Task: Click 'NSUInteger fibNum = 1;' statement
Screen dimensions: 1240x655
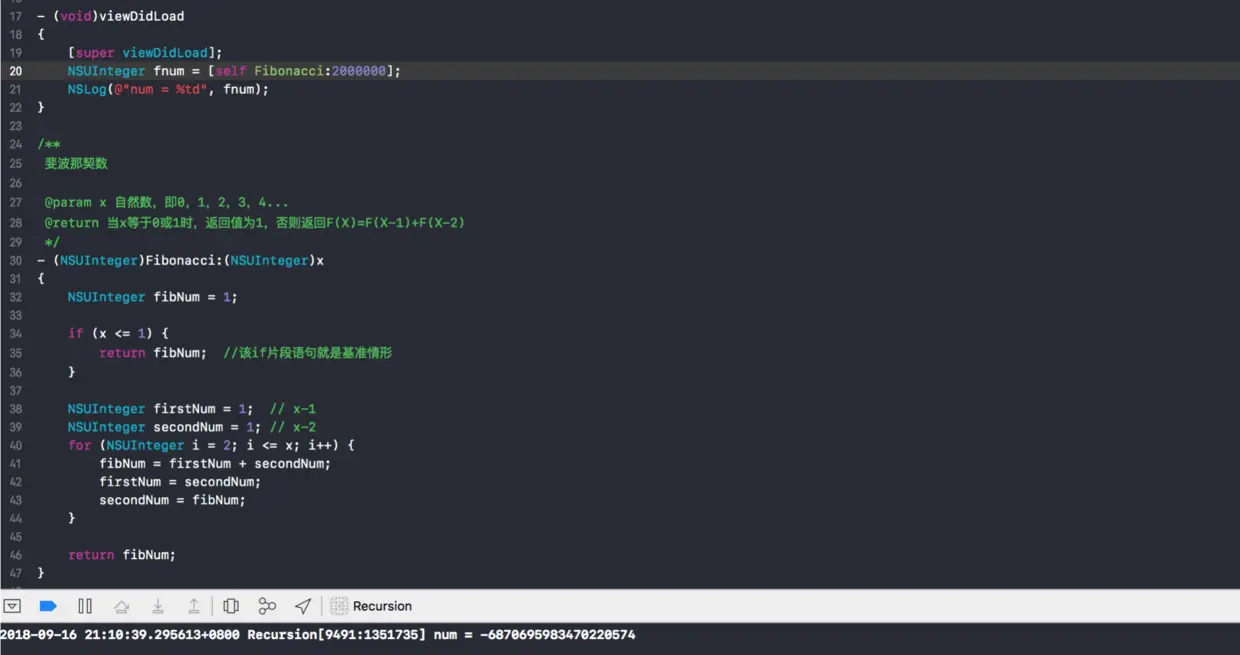Action: click(152, 297)
